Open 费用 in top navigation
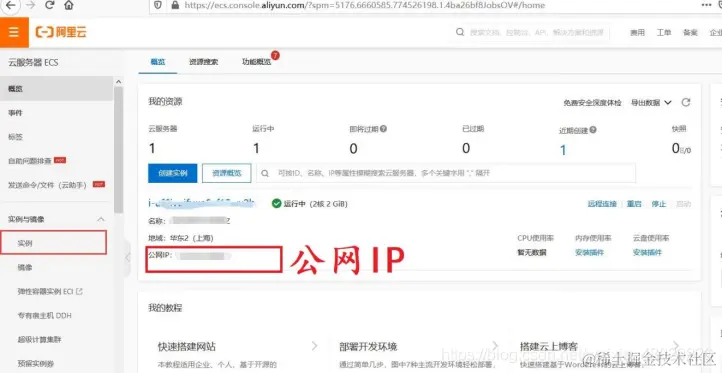 (x=638, y=33)
